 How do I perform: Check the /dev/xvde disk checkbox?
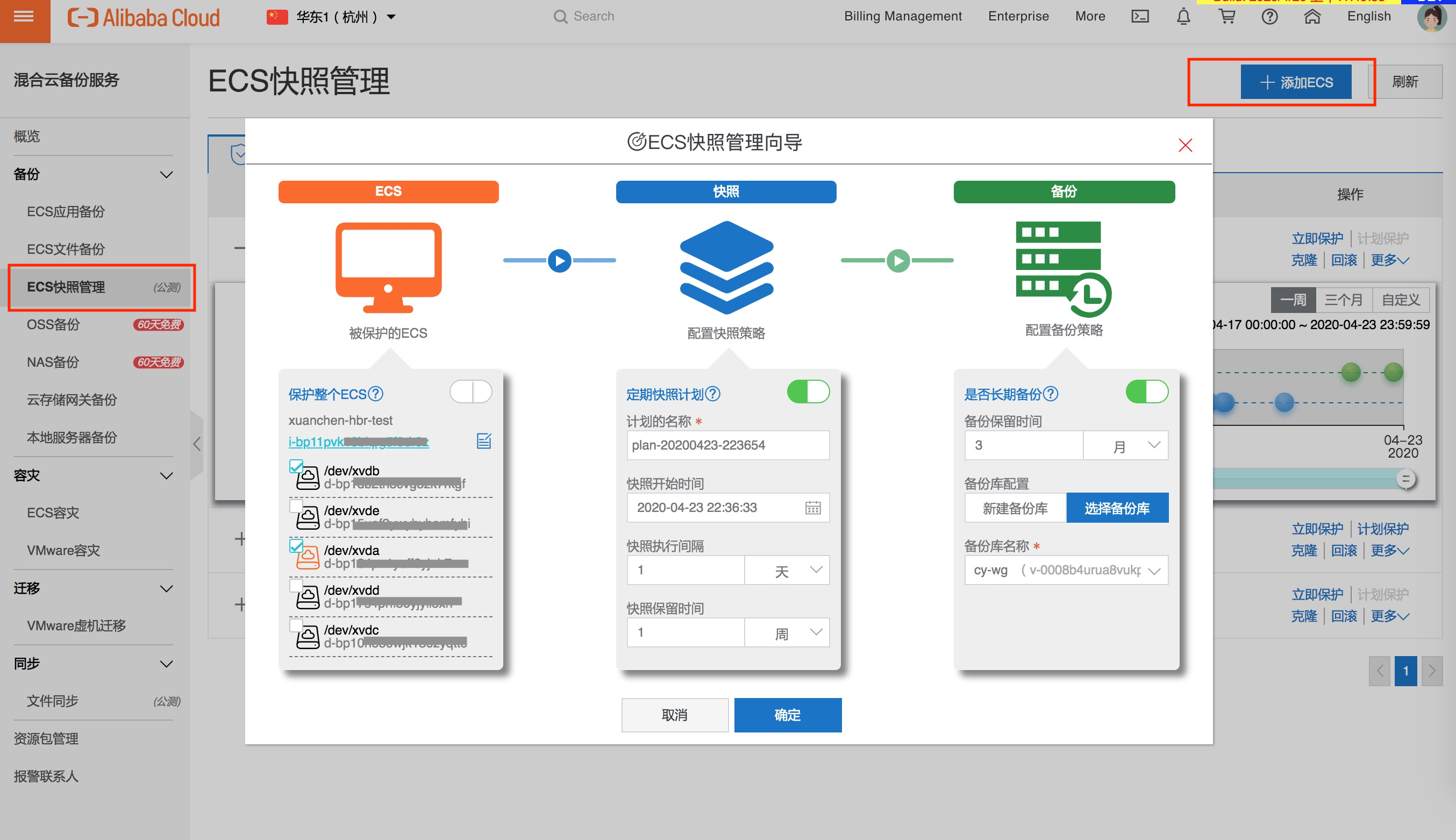[x=296, y=506]
